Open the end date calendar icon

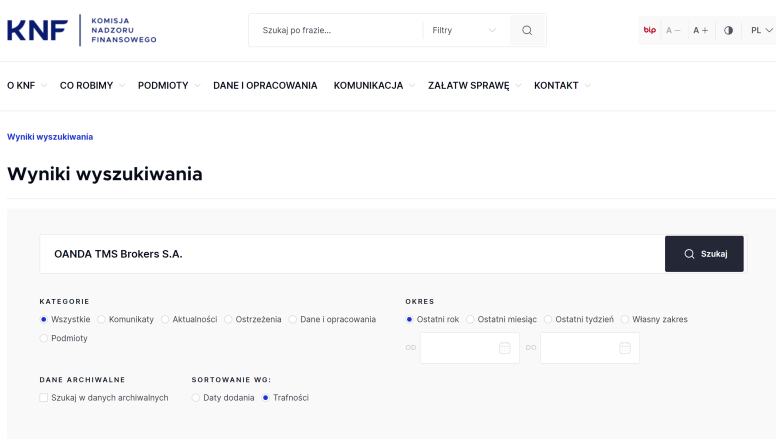pos(624,348)
